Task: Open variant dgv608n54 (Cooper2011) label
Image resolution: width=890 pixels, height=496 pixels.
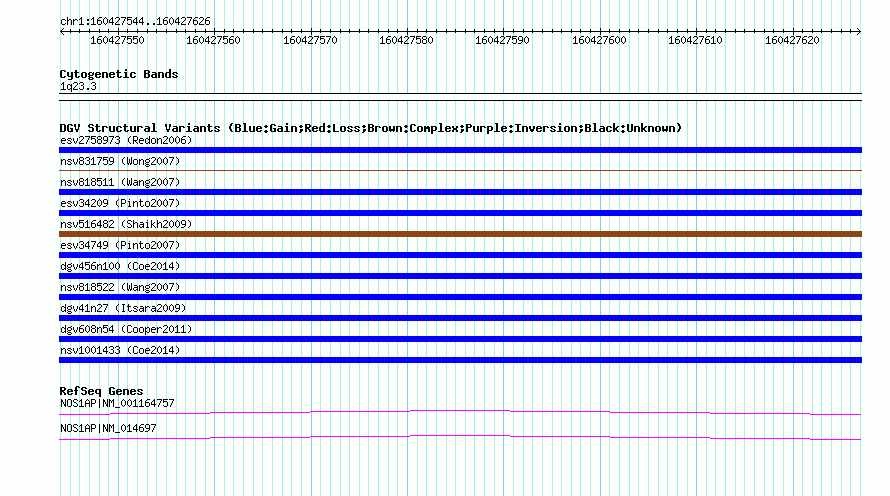Action: click(x=126, y=329)
